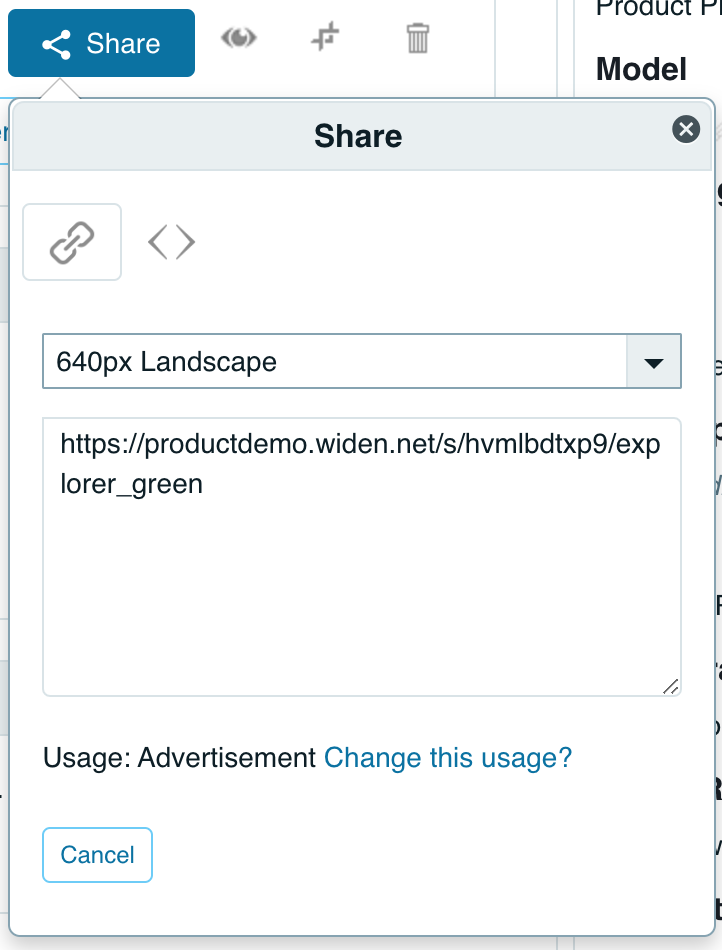Open the crop and conversion tool icon
This screenshot has width=722, height=950.
click(x=322, y=40)
